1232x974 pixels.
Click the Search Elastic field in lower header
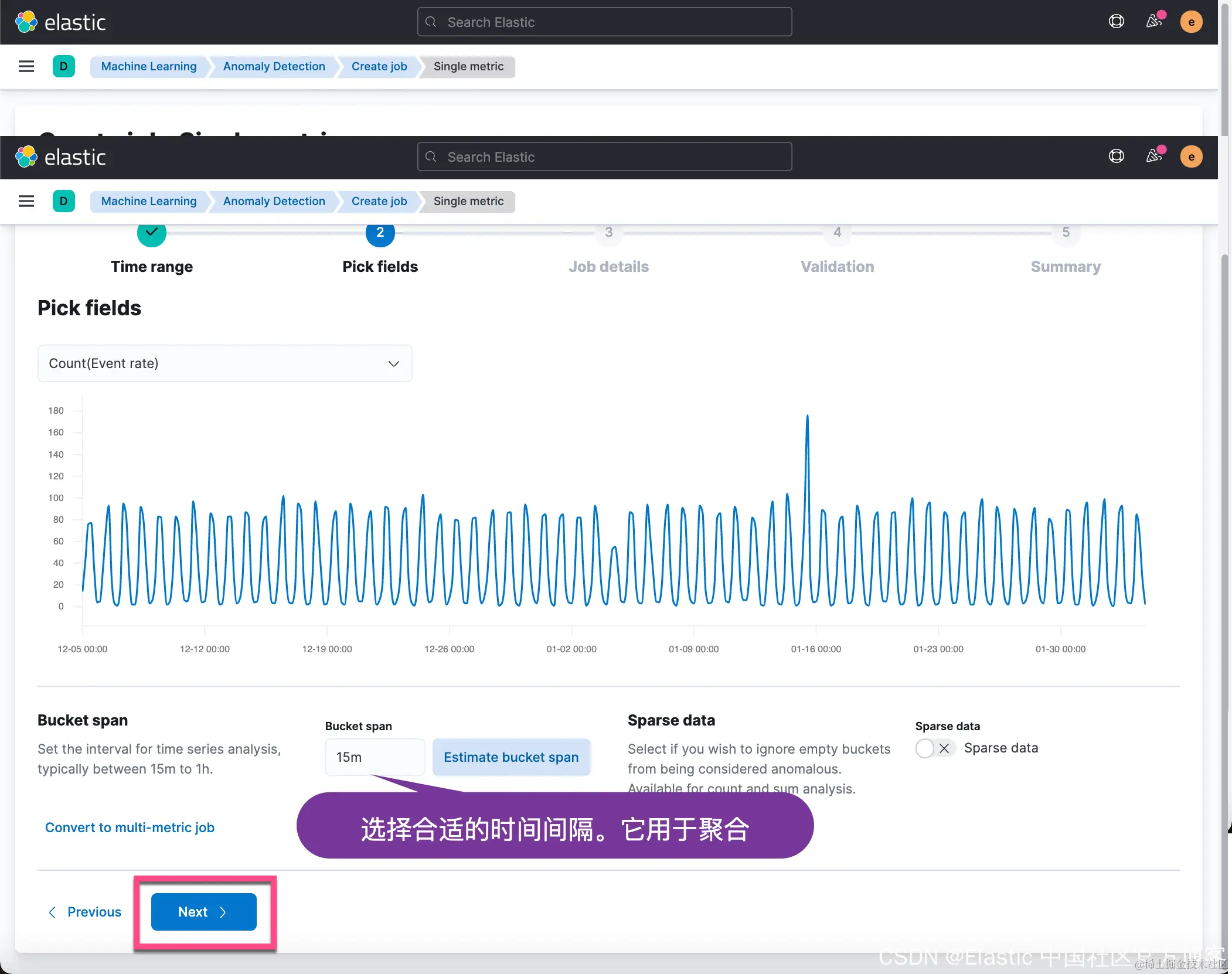click(604, 157)
